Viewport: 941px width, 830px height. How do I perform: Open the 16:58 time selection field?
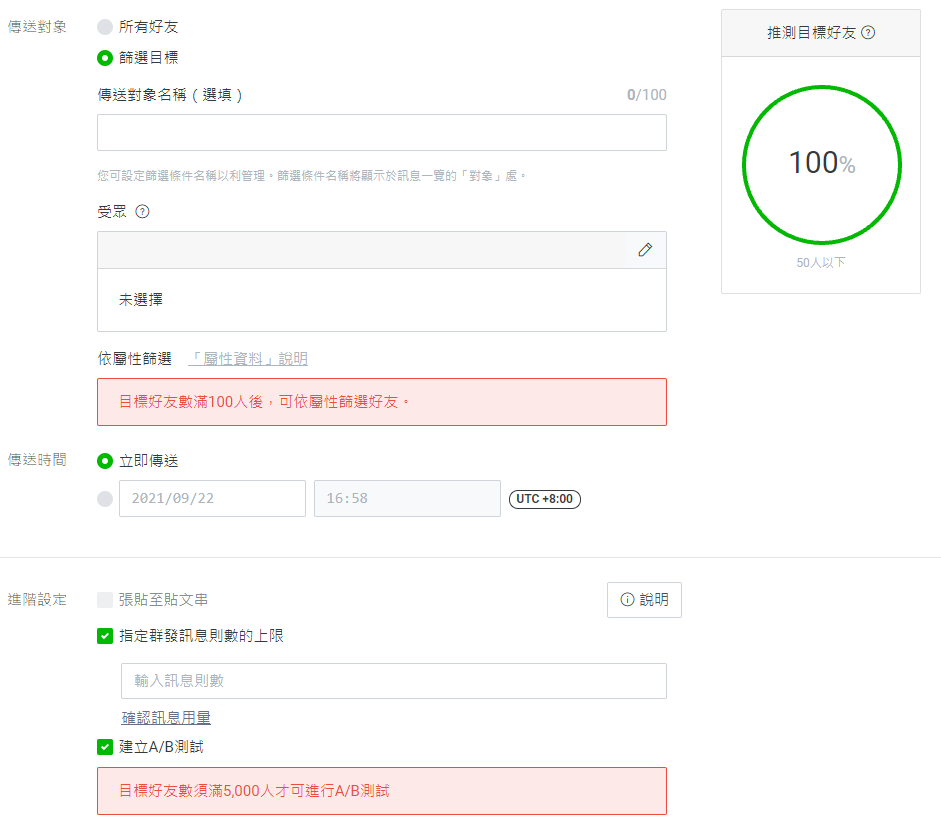tap(407, 498)
